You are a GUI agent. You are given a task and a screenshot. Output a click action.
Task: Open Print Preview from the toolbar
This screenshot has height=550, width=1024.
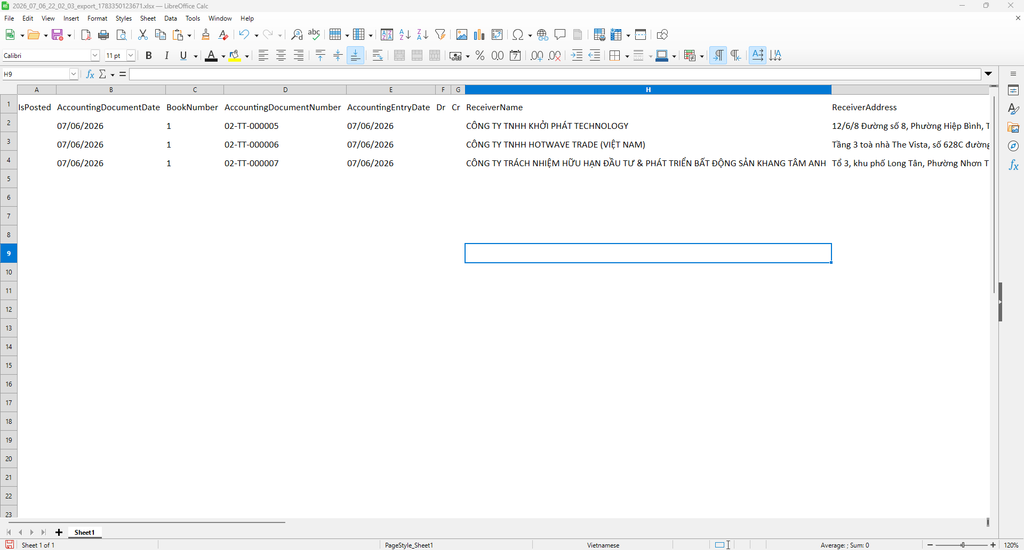tap(121, 35)
